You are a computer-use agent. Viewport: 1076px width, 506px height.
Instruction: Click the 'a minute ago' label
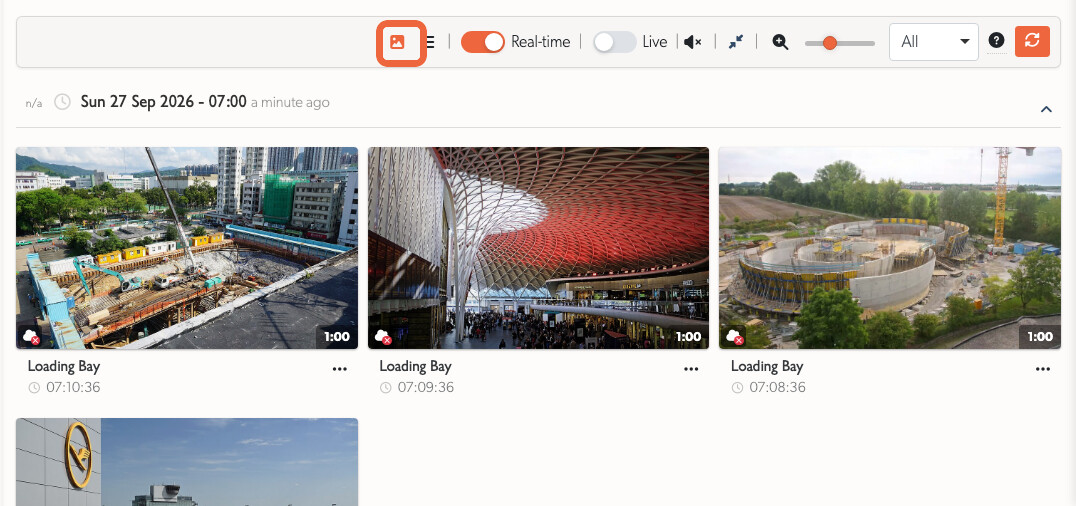click(x=290, y=103)
